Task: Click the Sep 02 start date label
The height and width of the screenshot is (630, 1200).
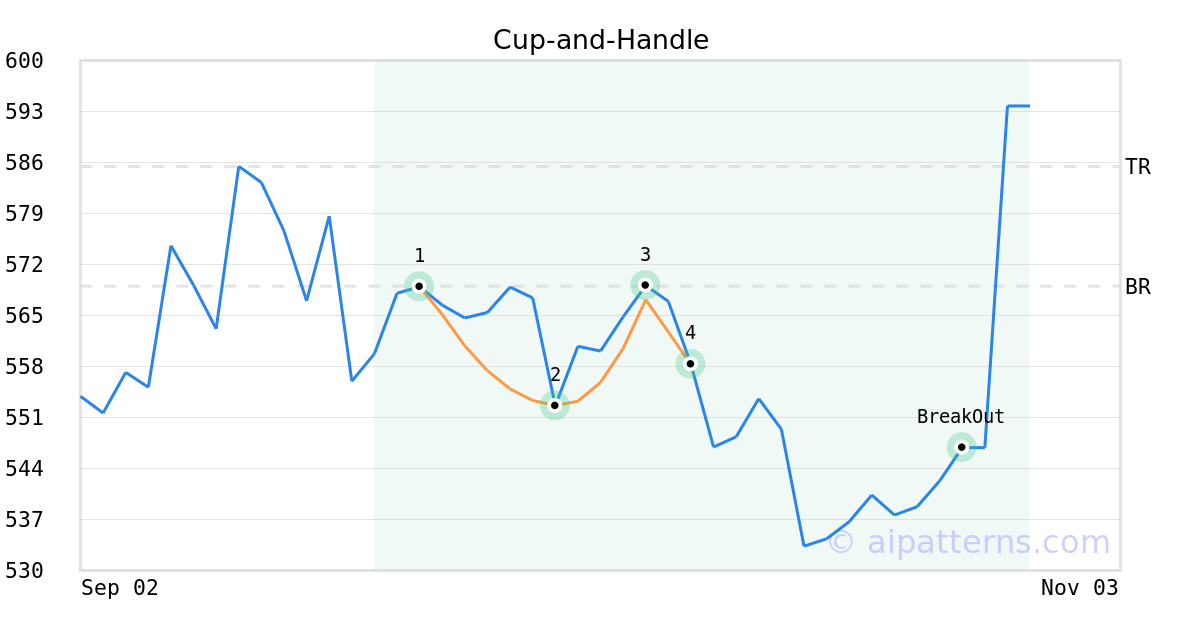Action: click(x=119, y=588)
